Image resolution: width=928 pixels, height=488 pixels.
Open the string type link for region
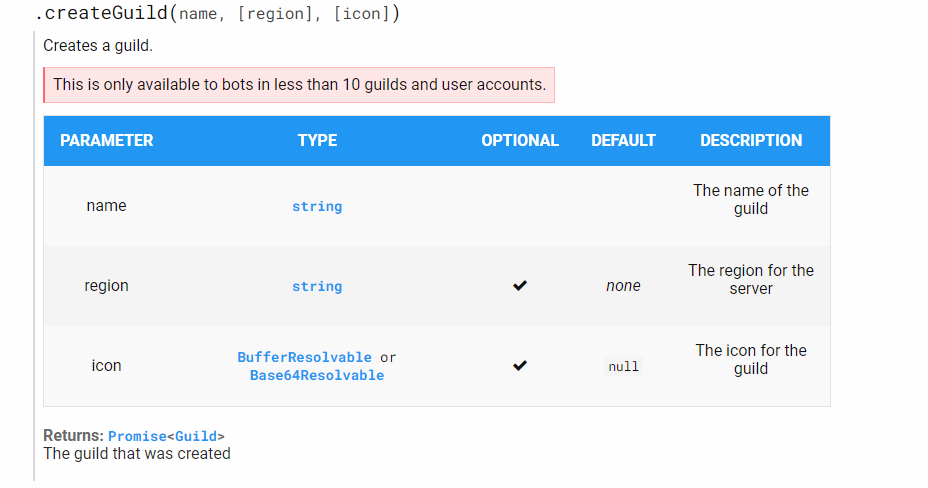[x=317, y=286]
